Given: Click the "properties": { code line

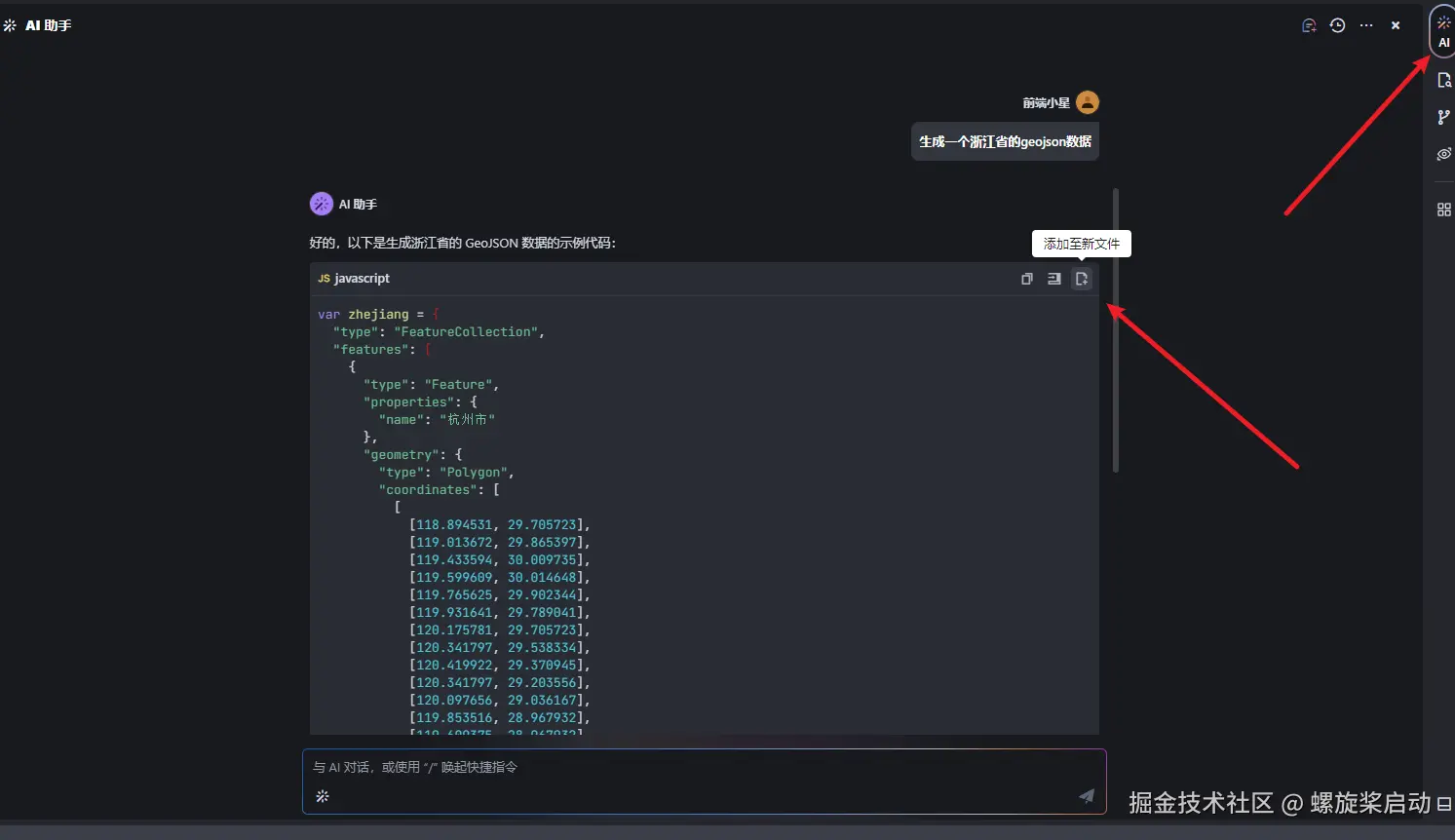Looking at the screenshot, I should (x=420, y=402).
